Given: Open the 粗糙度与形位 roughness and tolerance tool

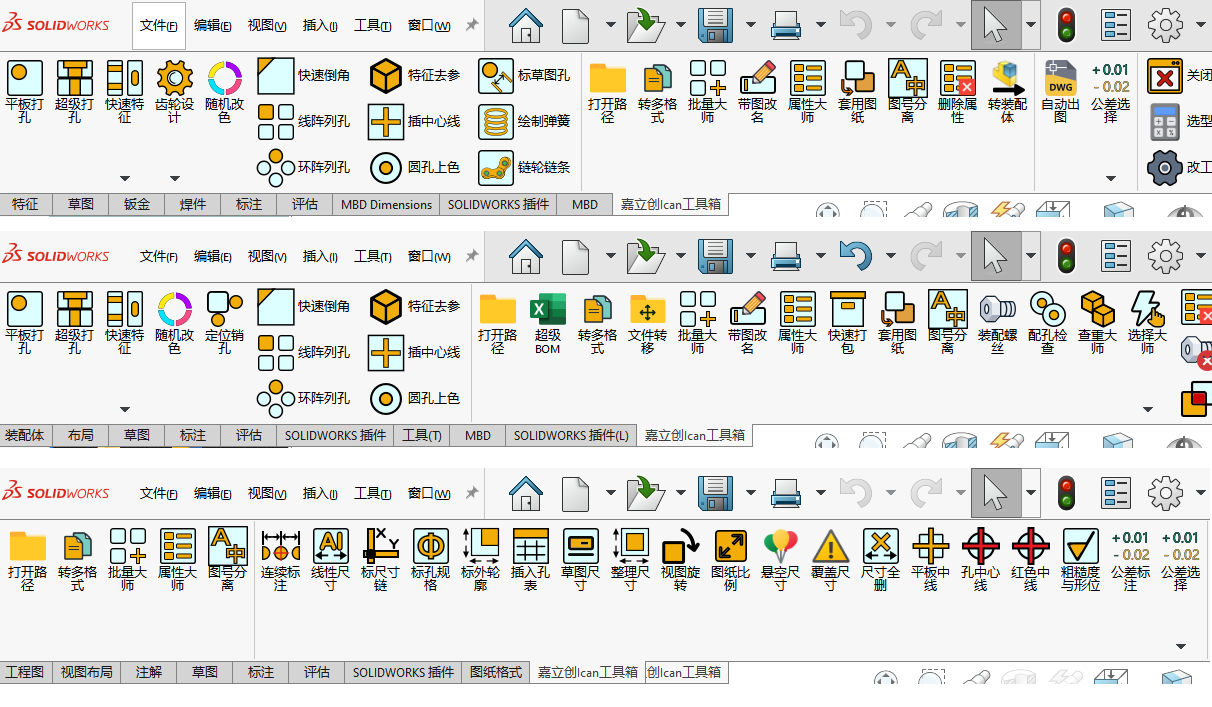Looking at the screenshot, I should click(1080, 560).
